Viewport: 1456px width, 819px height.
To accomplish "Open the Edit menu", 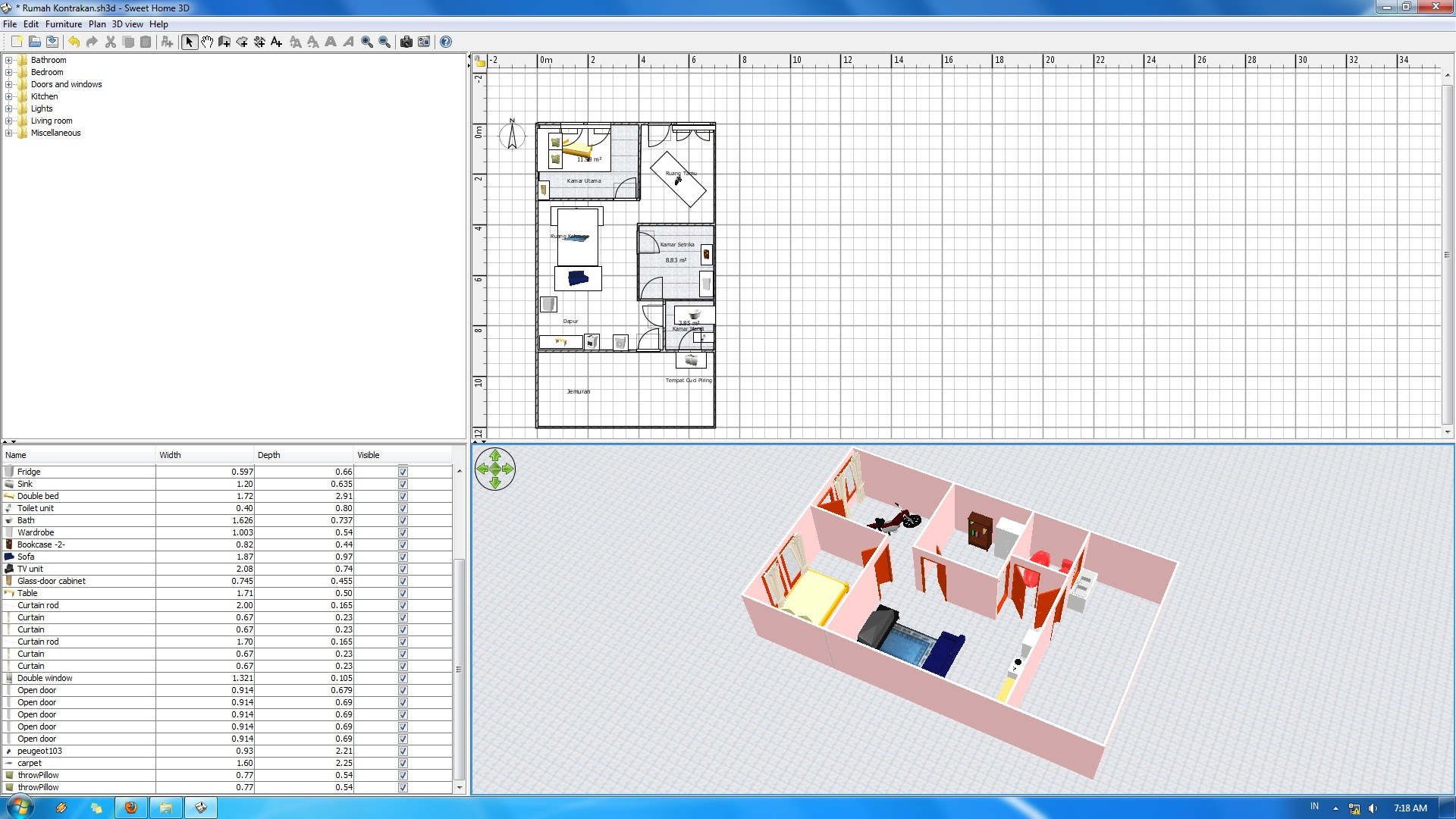I will pos(31,24).
